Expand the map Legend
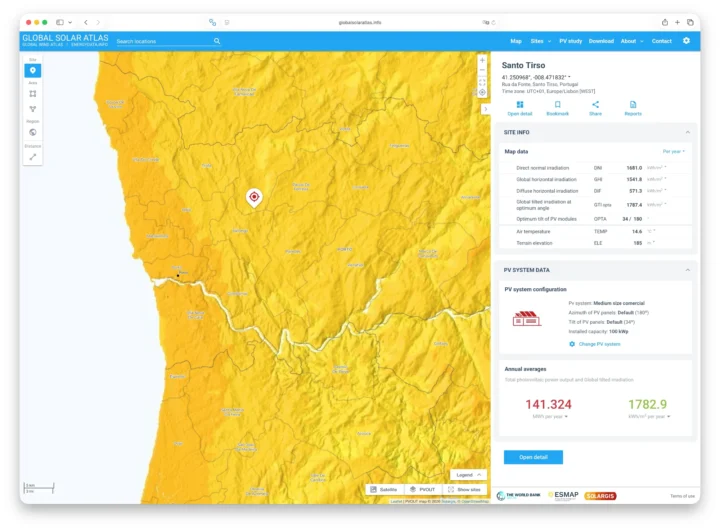This screenshot has height=530, width=720. click(x=468, y=475)
